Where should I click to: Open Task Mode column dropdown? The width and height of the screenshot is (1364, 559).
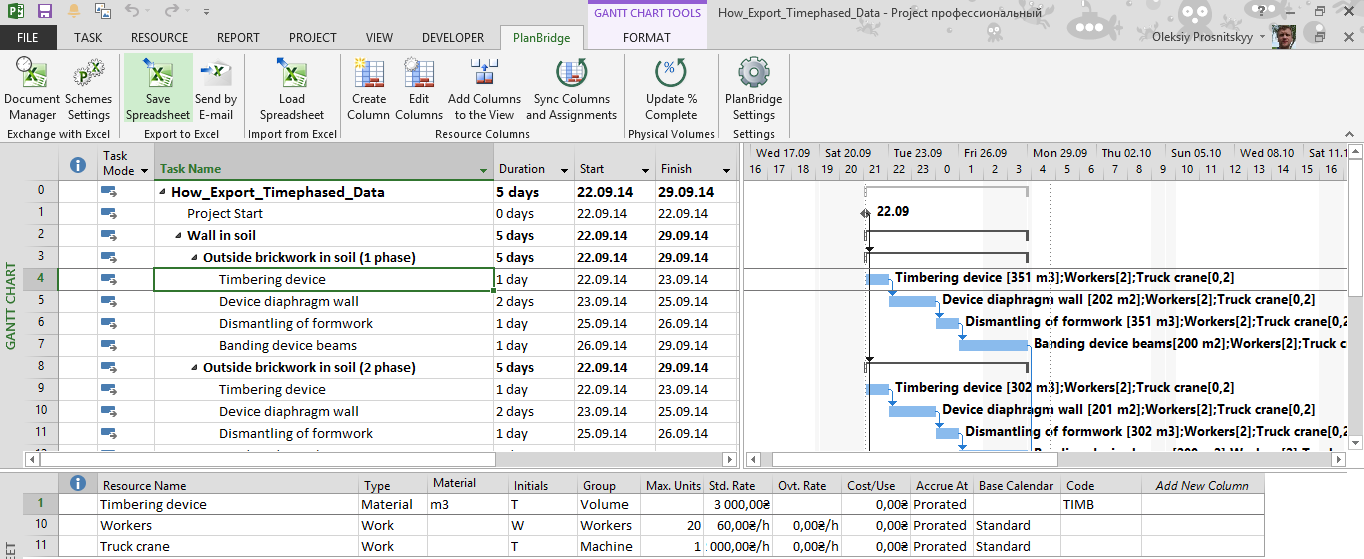coord(144,171)
